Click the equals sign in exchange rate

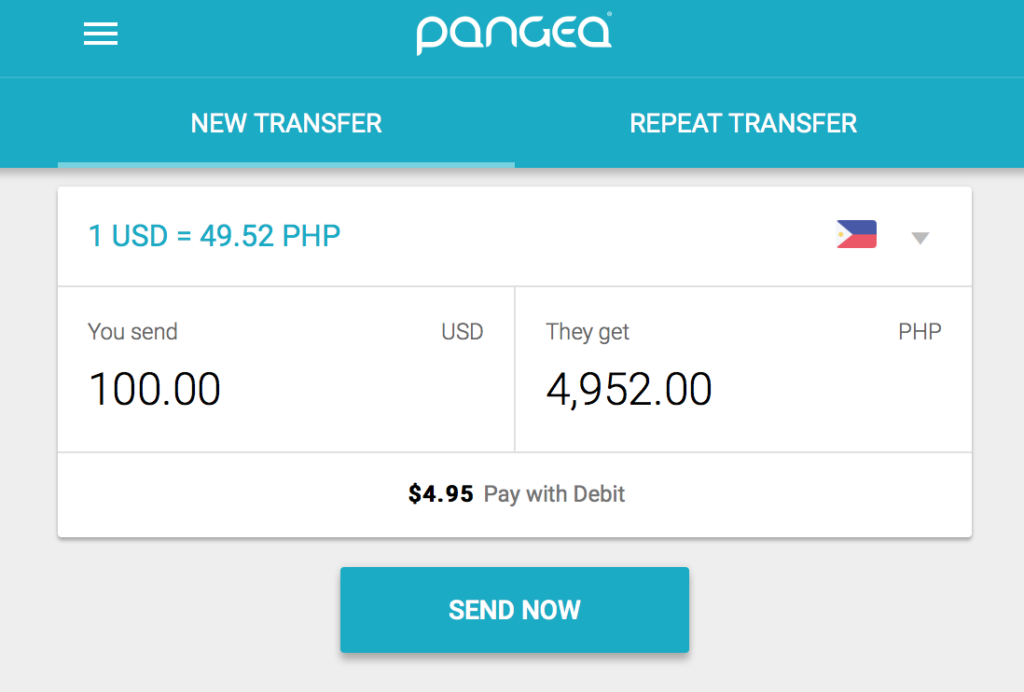(x=184, y=236)
